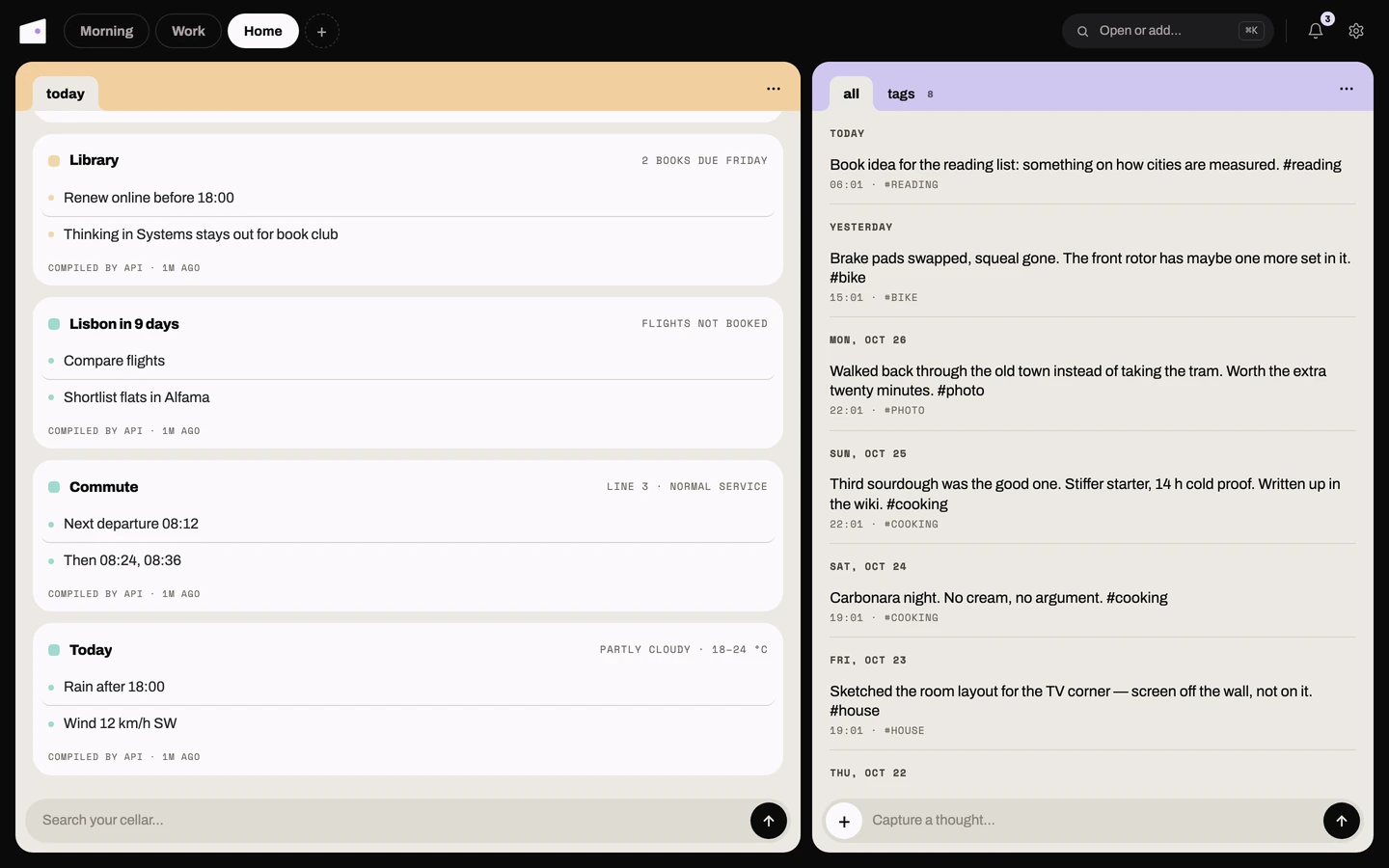Open the Lisbon in 9 days card title
The width and height of the screenshot is (1389, 868).
(124, 324)
